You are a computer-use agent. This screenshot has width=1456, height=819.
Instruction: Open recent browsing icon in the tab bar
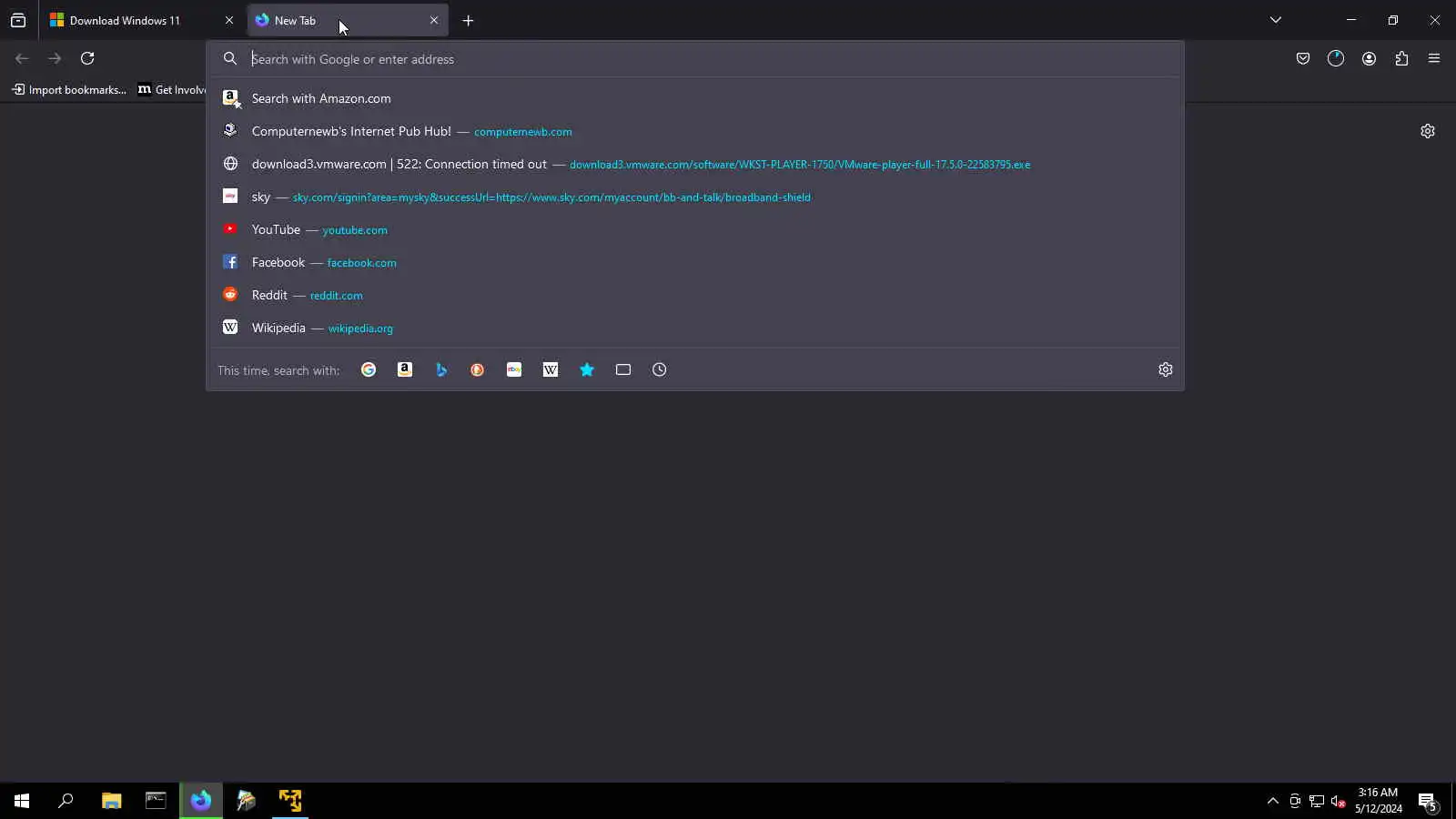pyautogui.click(x=18, y=20)
